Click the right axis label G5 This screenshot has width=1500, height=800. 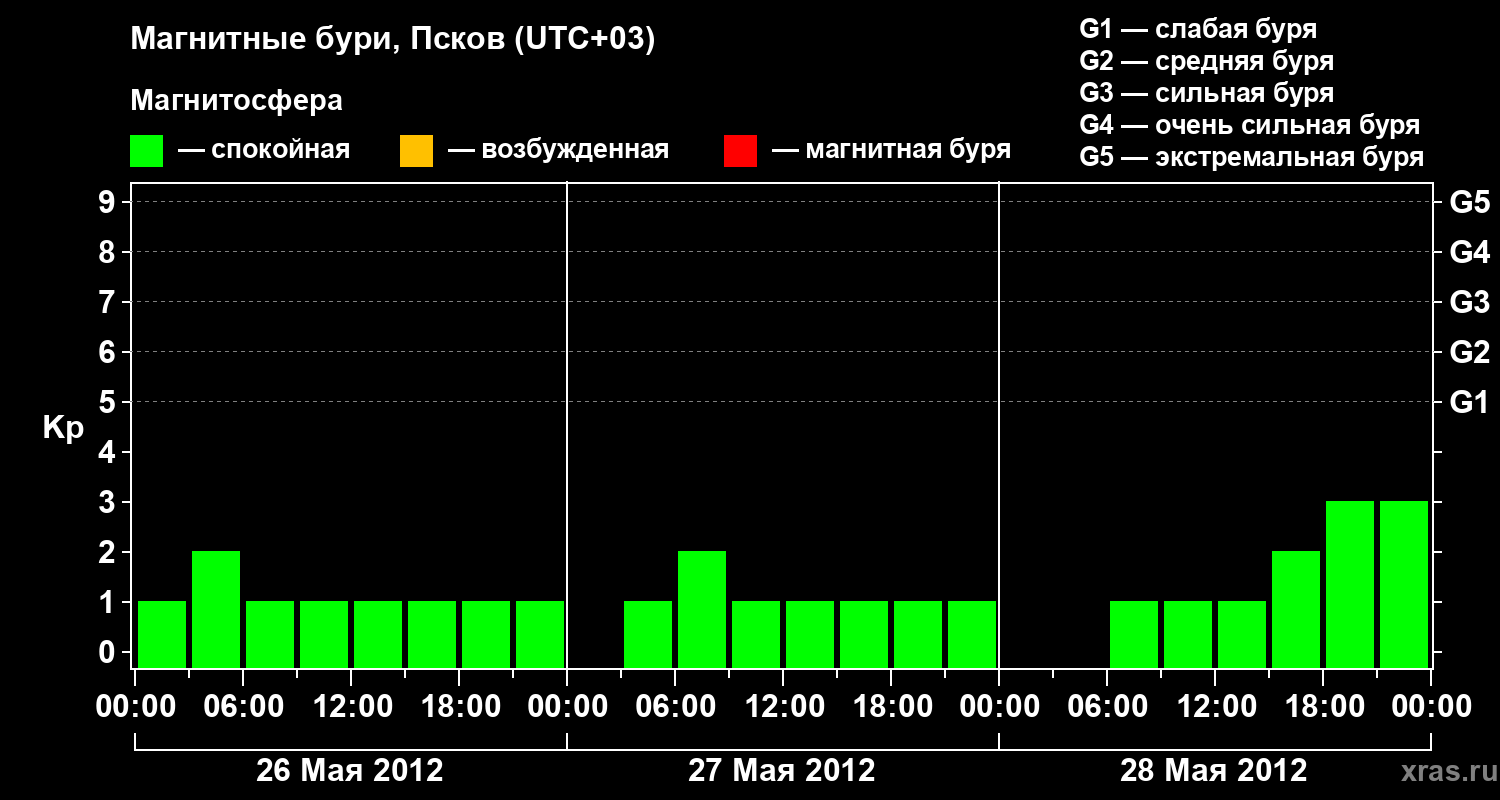tap(1469, 202)
